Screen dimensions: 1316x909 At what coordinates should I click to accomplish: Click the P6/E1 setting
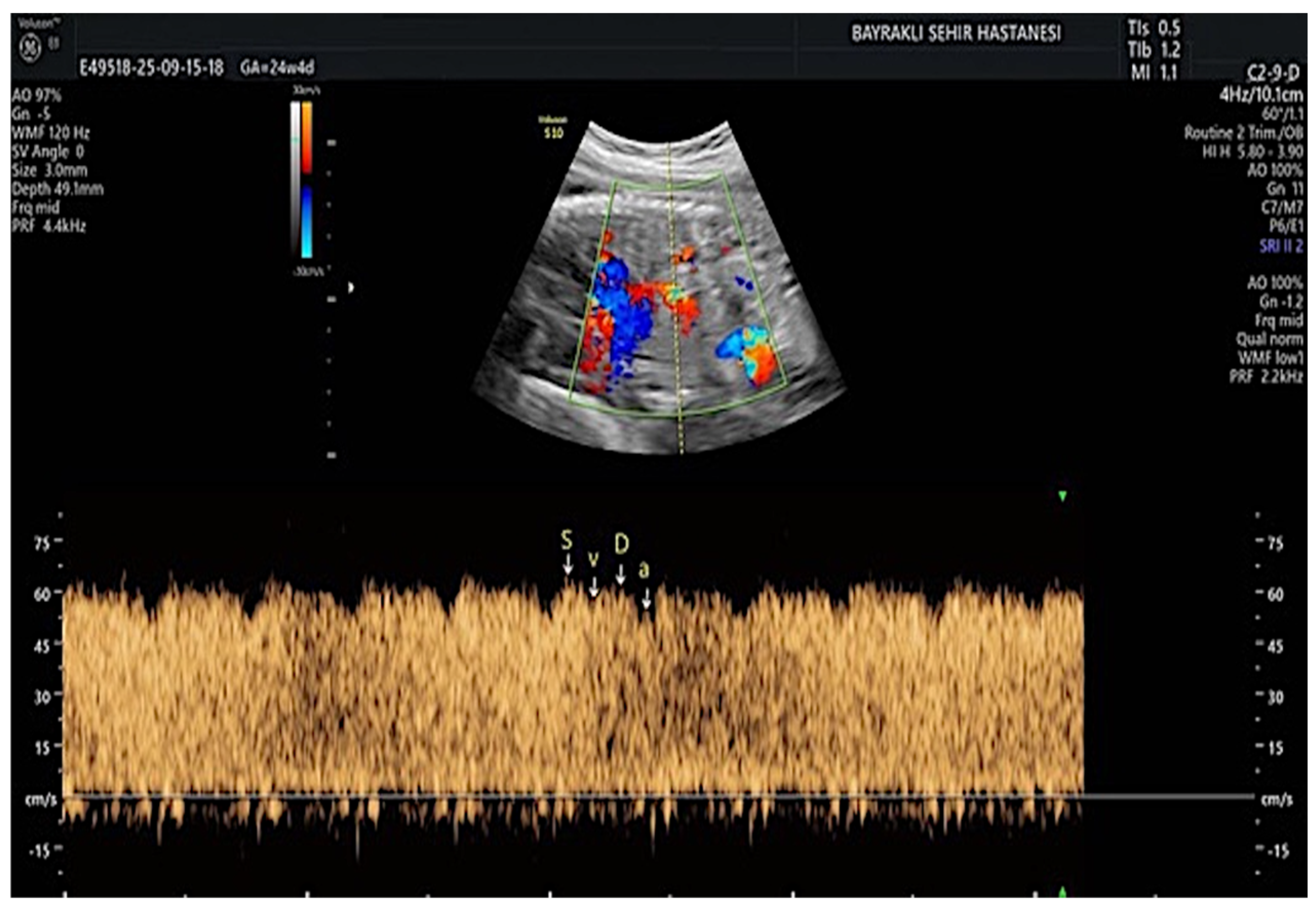[x=1285, y=227]
